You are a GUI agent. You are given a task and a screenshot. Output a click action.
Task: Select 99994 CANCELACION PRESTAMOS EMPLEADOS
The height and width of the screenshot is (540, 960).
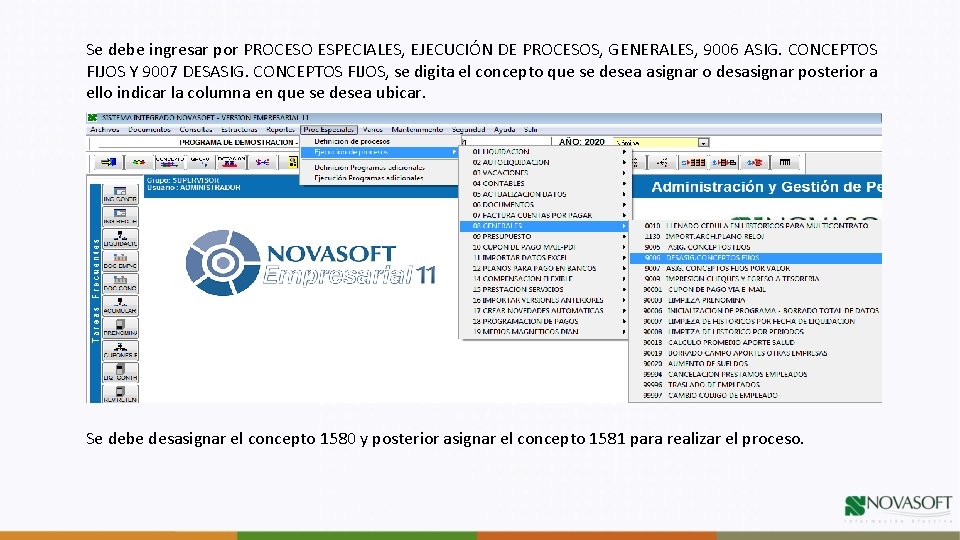click(756, 374)
